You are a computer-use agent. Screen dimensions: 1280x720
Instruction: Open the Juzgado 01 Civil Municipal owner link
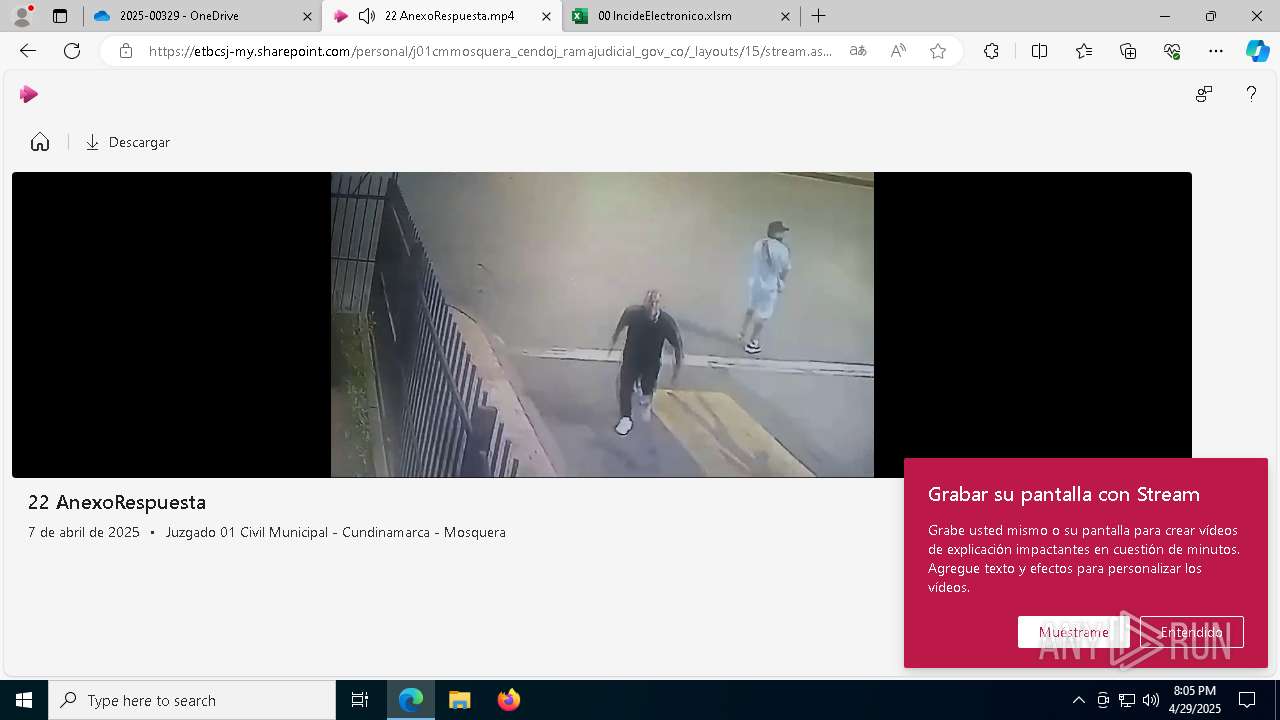click(336, 532)
